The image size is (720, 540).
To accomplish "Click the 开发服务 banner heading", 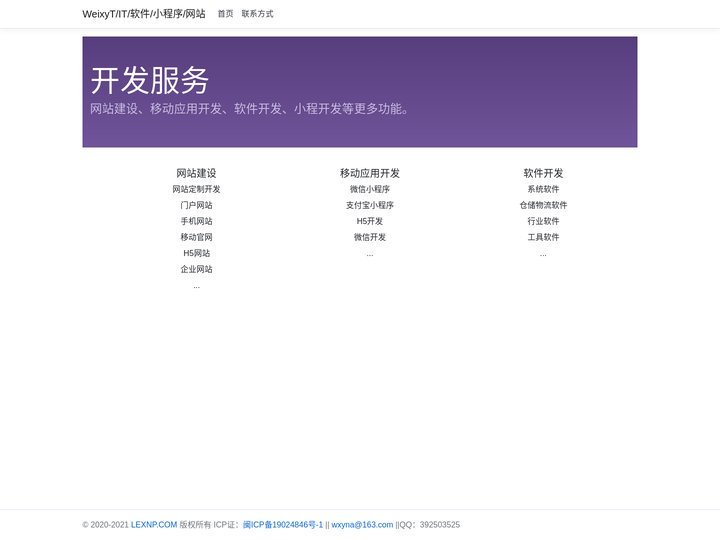I will 150,80.
